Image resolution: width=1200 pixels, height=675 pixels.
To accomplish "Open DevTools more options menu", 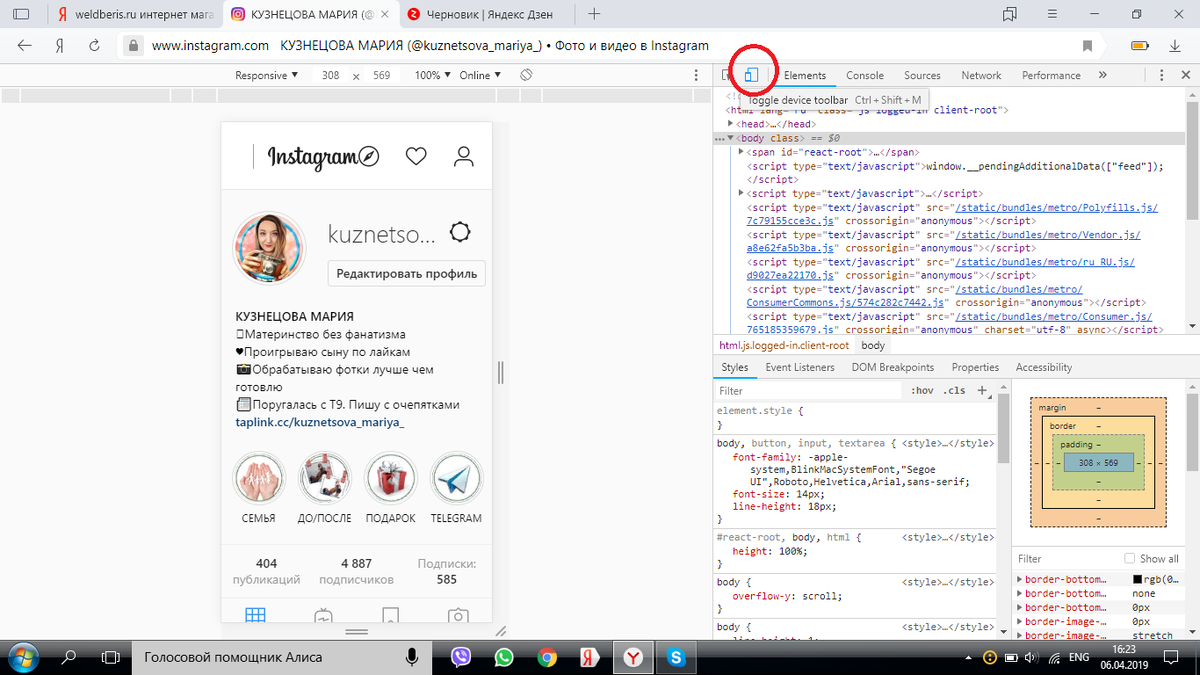I will click(1161, 75).
